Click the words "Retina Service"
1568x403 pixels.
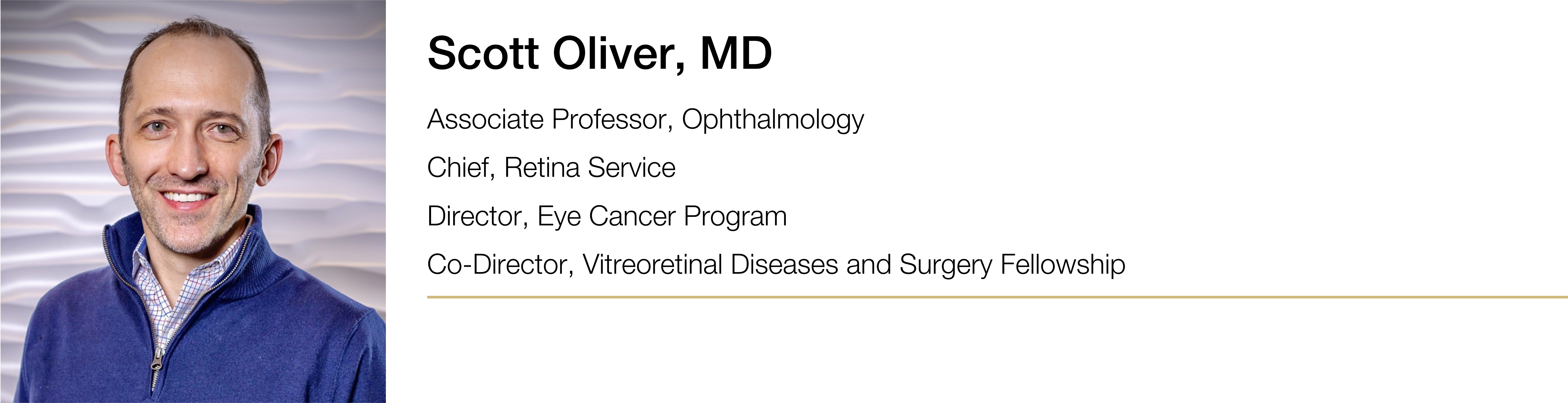pyautogui.click(x=589, y=168)
